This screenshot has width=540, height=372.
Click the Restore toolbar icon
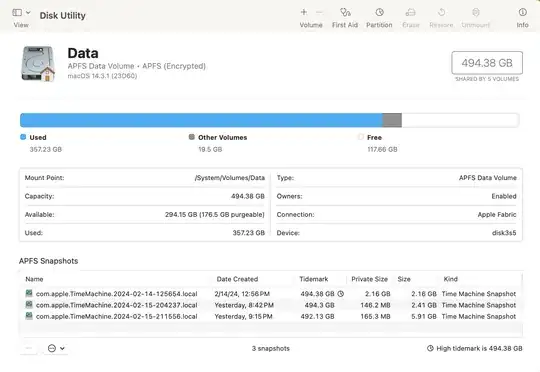tap(441, 12)
